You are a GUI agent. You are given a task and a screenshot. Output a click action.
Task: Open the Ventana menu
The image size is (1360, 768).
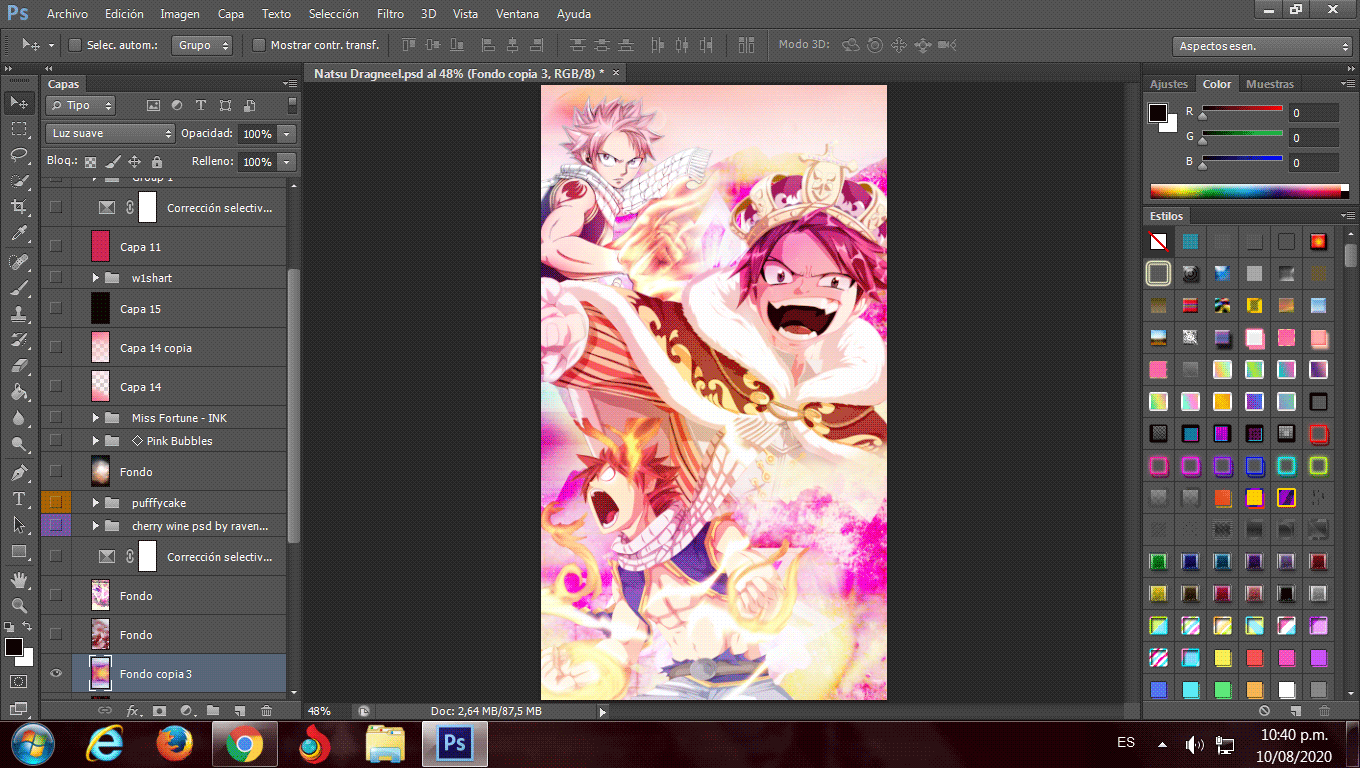point(517,14)
